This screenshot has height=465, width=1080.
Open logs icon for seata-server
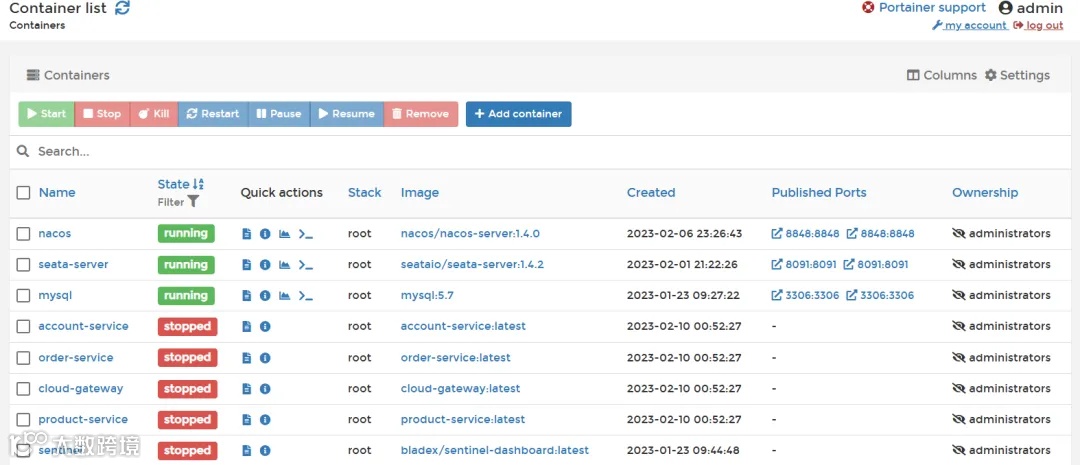click(247, 265)
